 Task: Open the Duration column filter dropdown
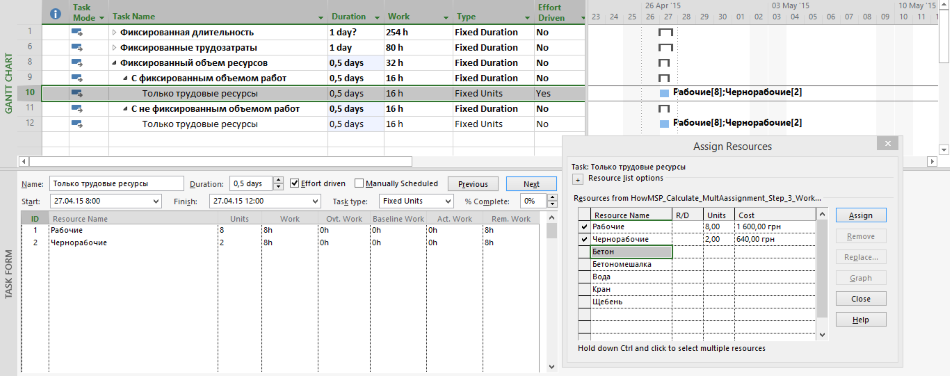click(377, 17)
